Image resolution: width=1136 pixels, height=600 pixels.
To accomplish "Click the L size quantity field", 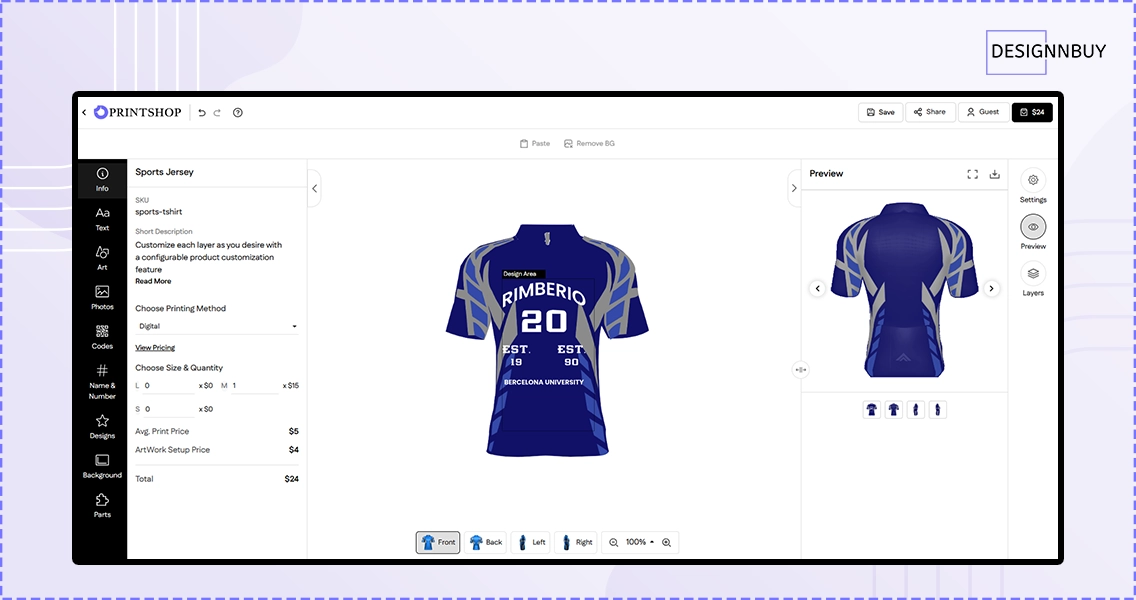I will point(170,386).
